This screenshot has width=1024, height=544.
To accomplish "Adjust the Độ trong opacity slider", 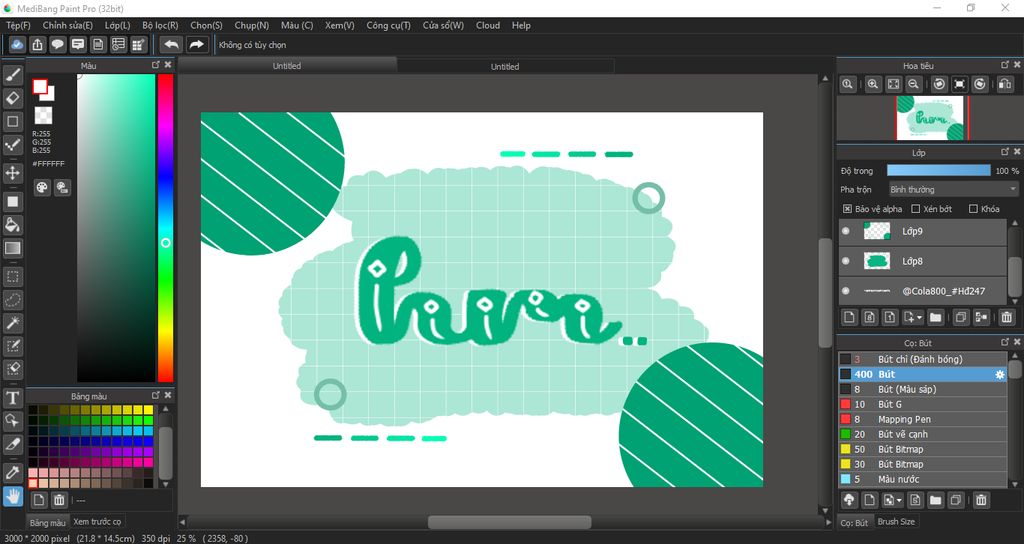I will (x=938, y=170).
